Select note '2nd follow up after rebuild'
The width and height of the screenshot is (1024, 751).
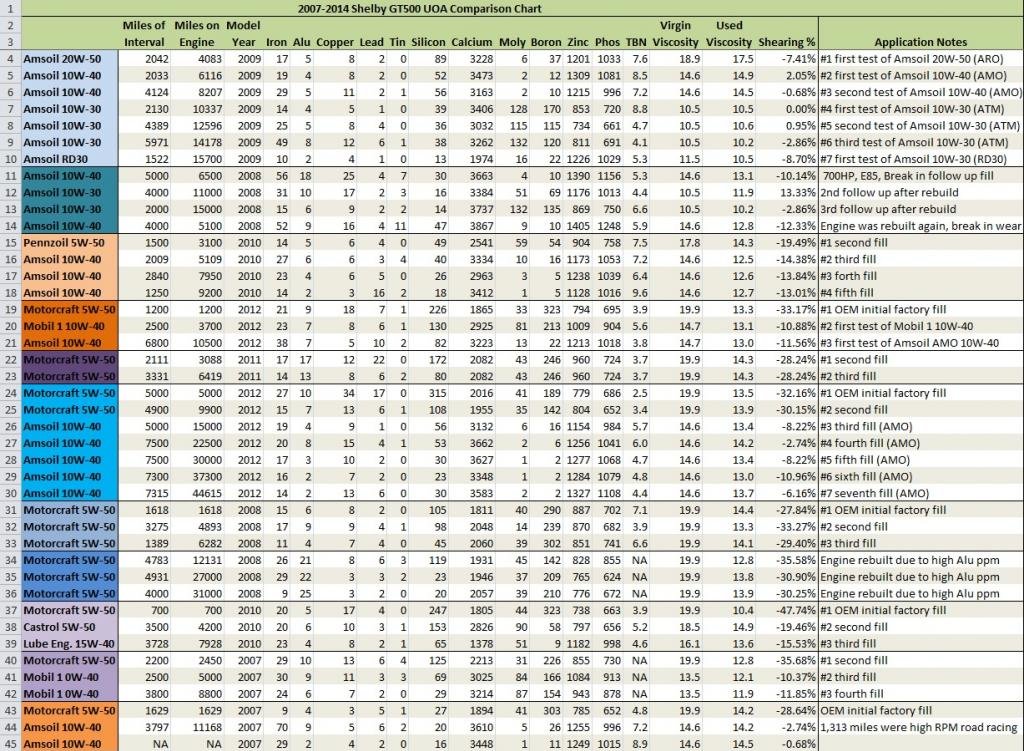(889, 192)
